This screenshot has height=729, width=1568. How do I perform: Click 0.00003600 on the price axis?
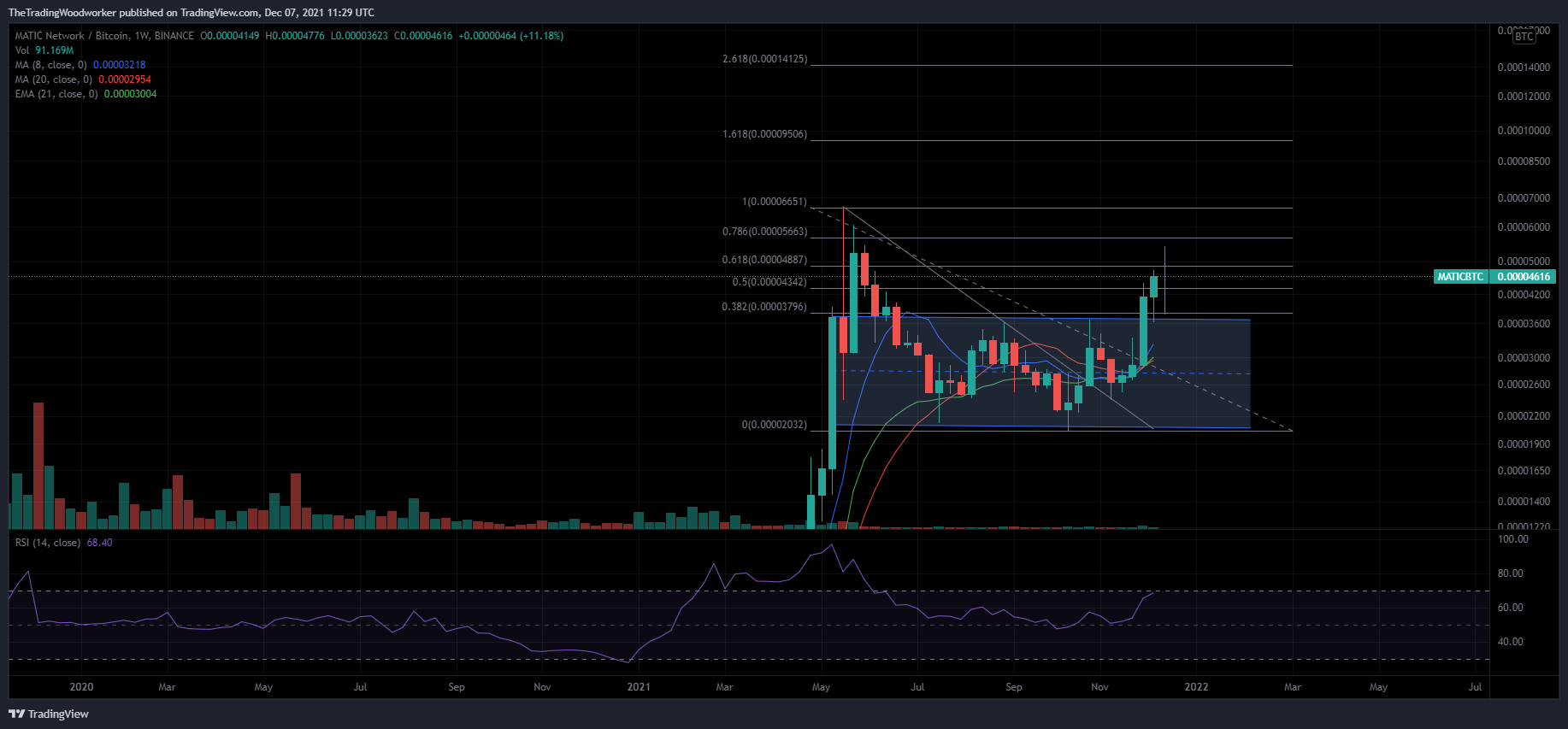(1524, 324)
